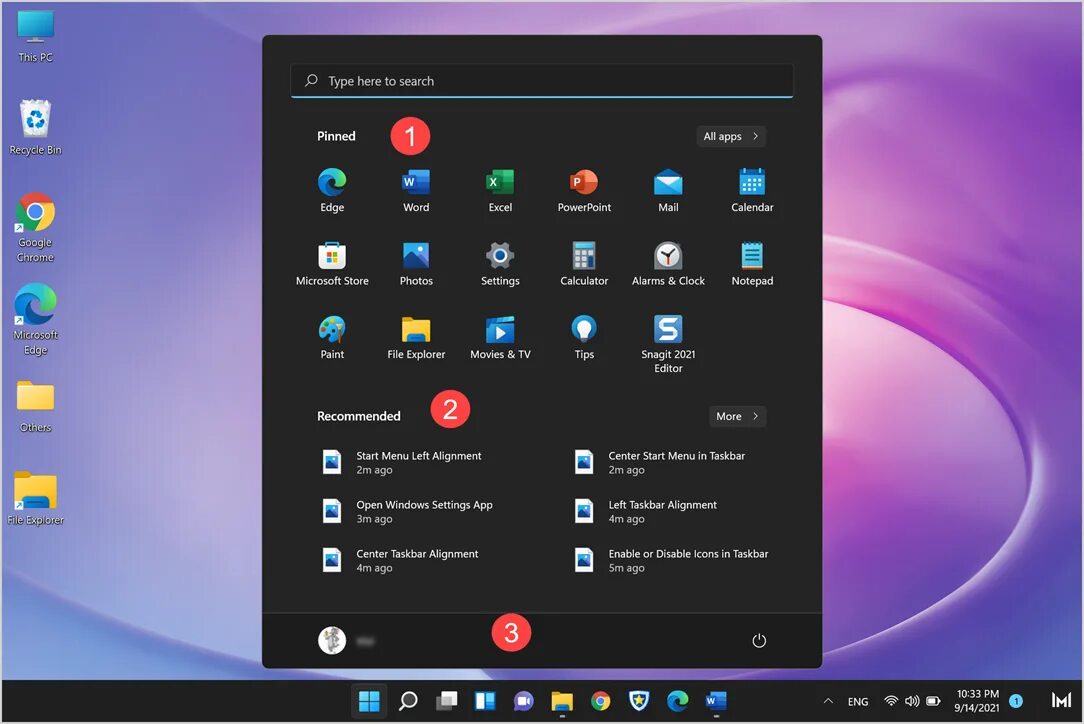Open Microsoft Edge from the taskbar
1084x724 pixels.
click(678, 701)
